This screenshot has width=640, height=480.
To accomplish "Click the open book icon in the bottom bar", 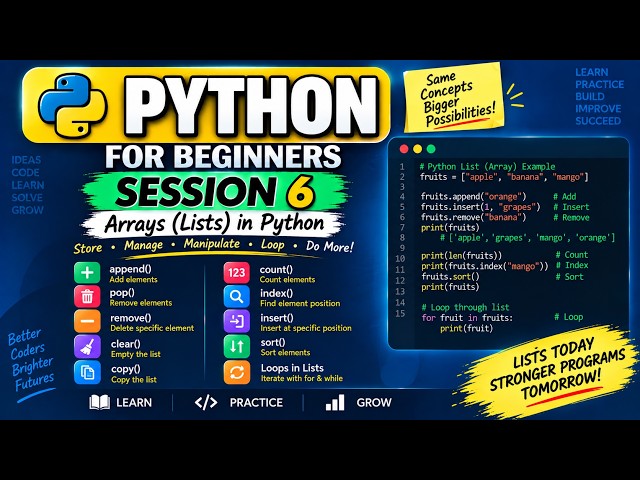I will (100, 402).
